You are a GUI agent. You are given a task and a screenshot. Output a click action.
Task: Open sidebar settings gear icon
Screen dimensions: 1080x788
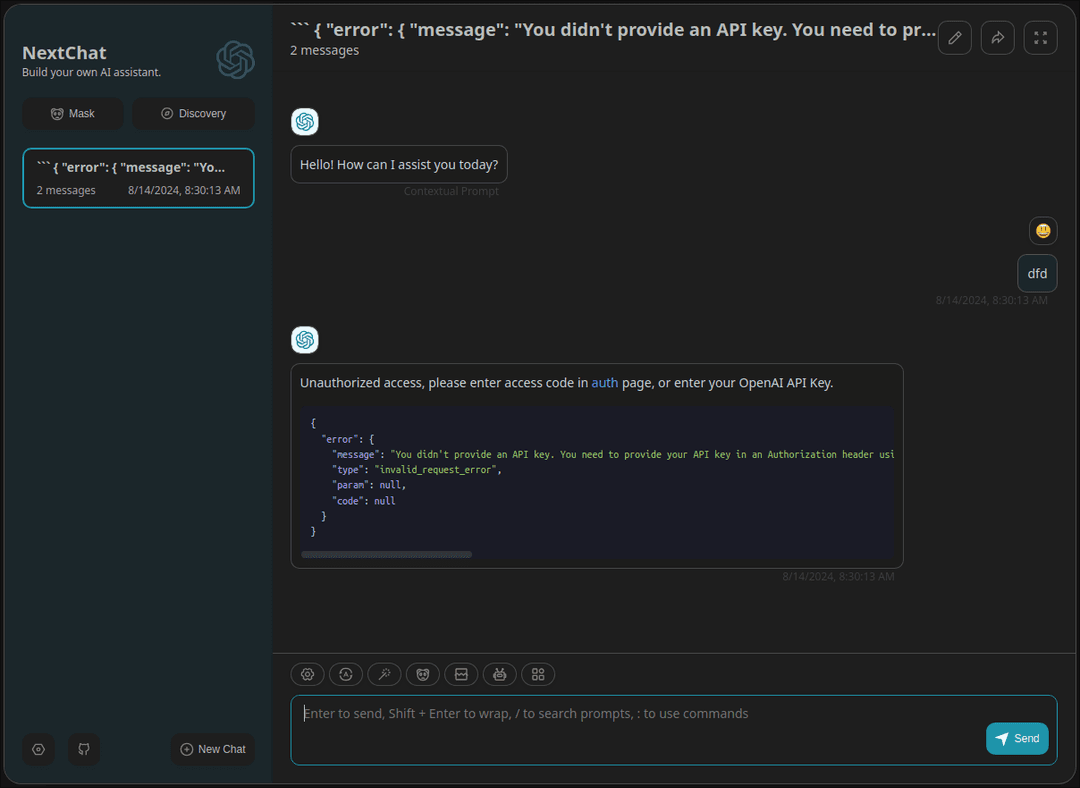click(39, 749)
